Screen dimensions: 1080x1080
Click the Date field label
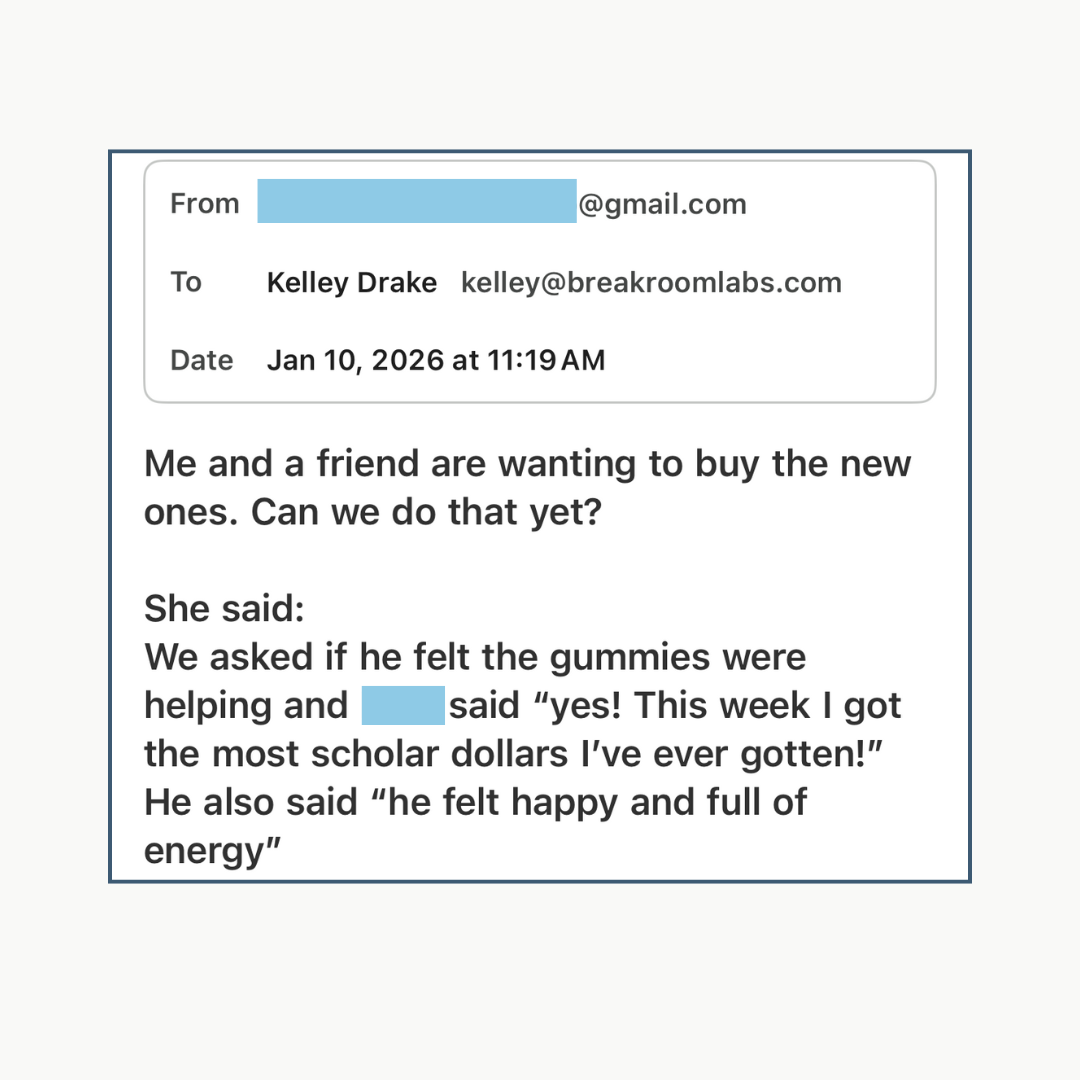[x=202, y=360]
